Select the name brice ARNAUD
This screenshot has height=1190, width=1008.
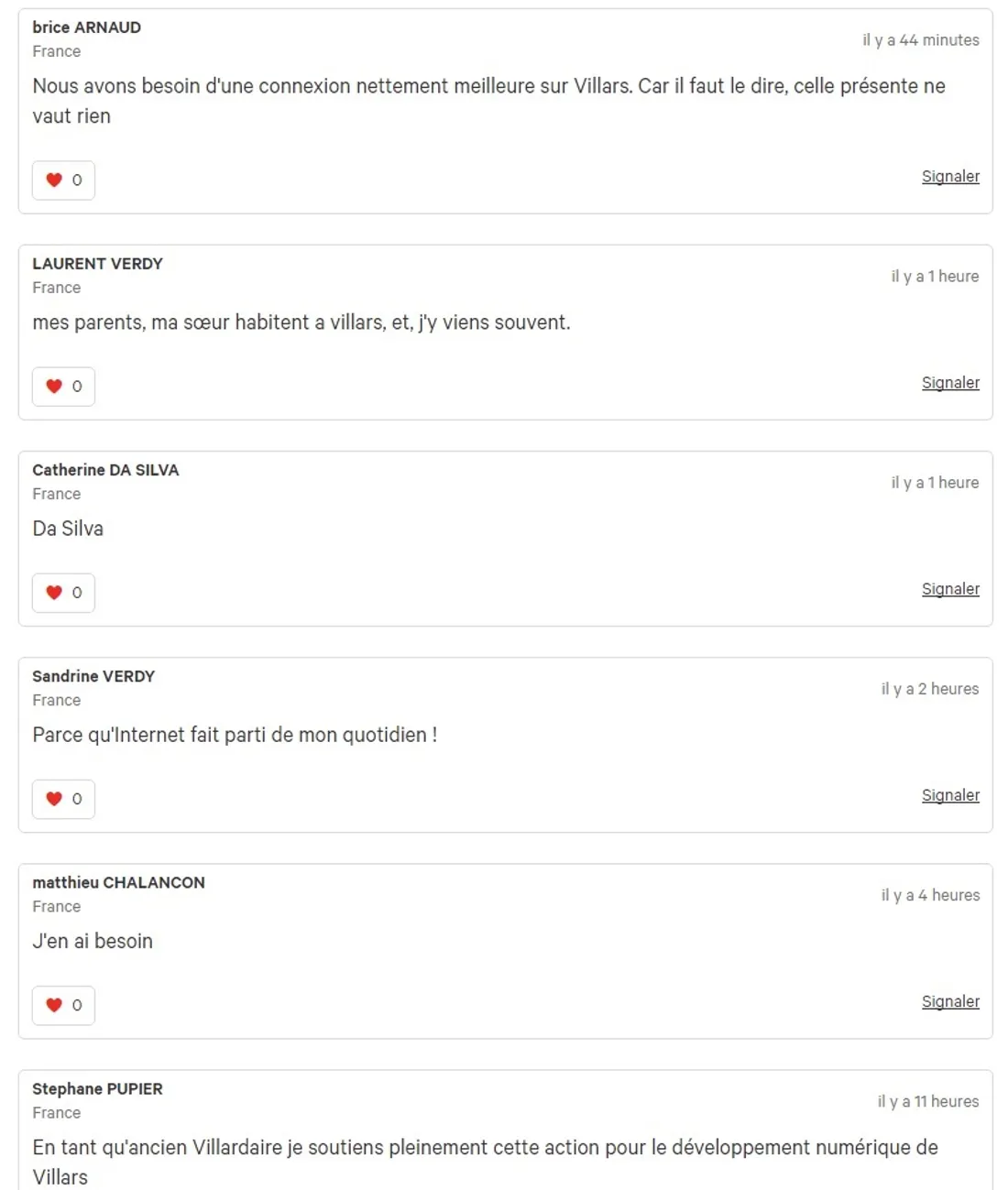[x=87, y=27]
